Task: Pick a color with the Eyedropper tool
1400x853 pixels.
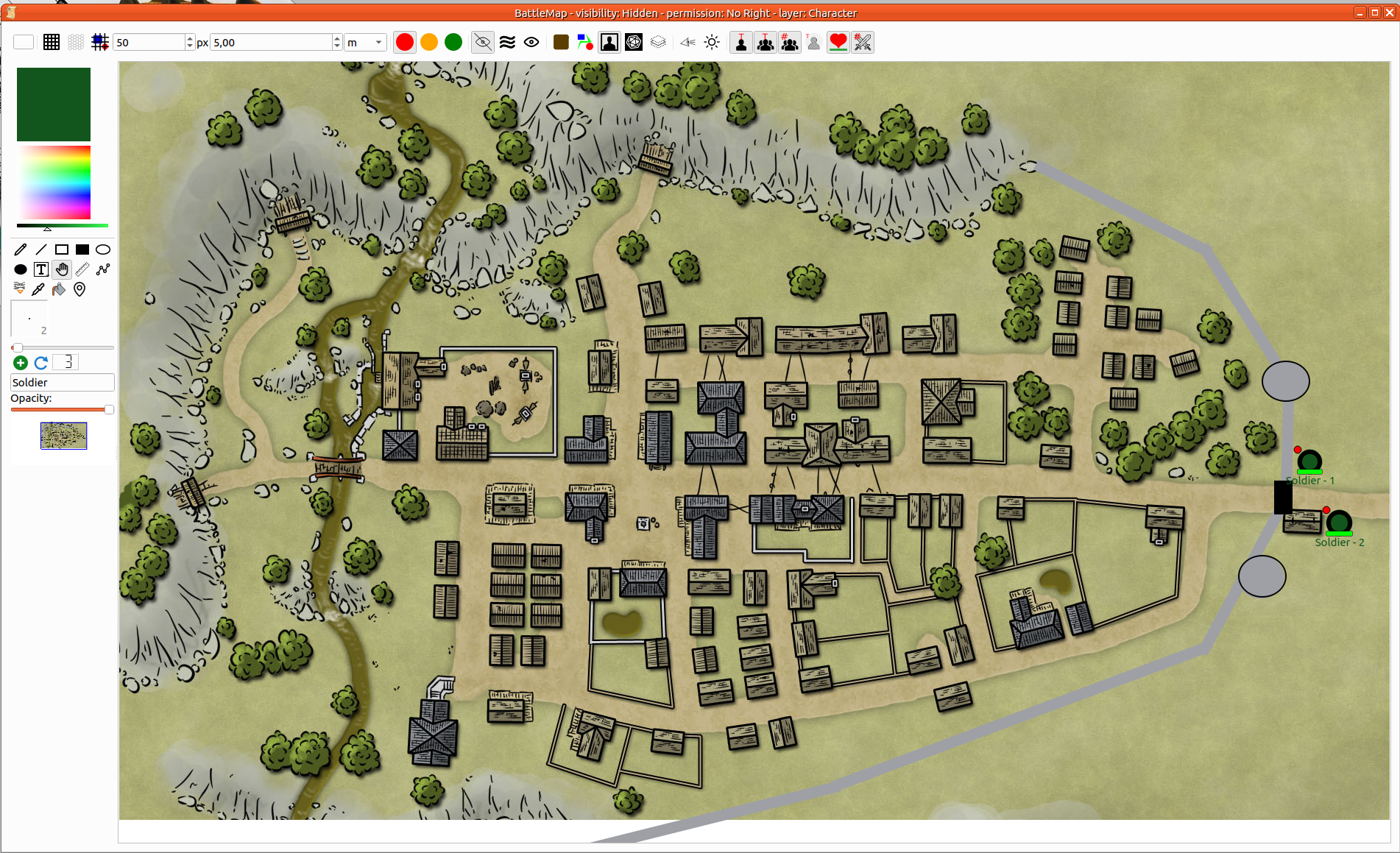Action: [38, 289]
